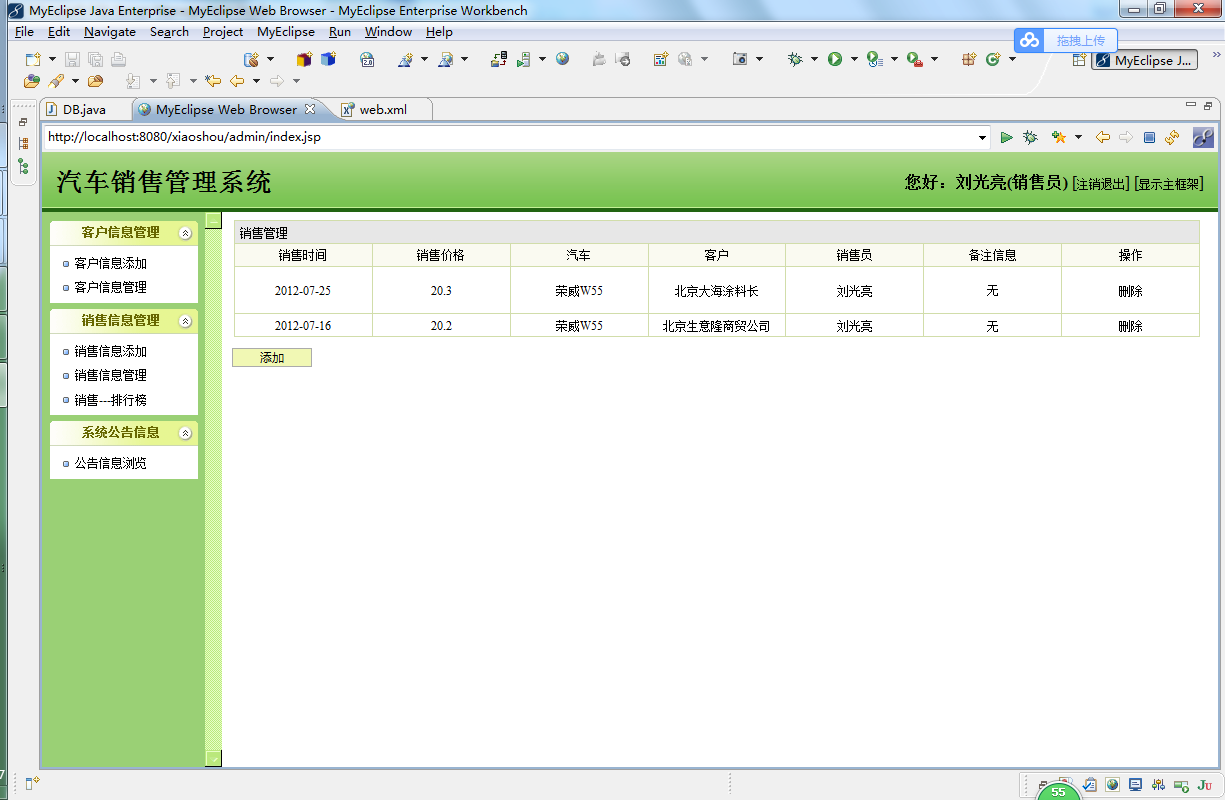The width and height of the screenshot is (1225, 800).
Task: Click the 注销退出 logout link
Action: pos(1101,184)
